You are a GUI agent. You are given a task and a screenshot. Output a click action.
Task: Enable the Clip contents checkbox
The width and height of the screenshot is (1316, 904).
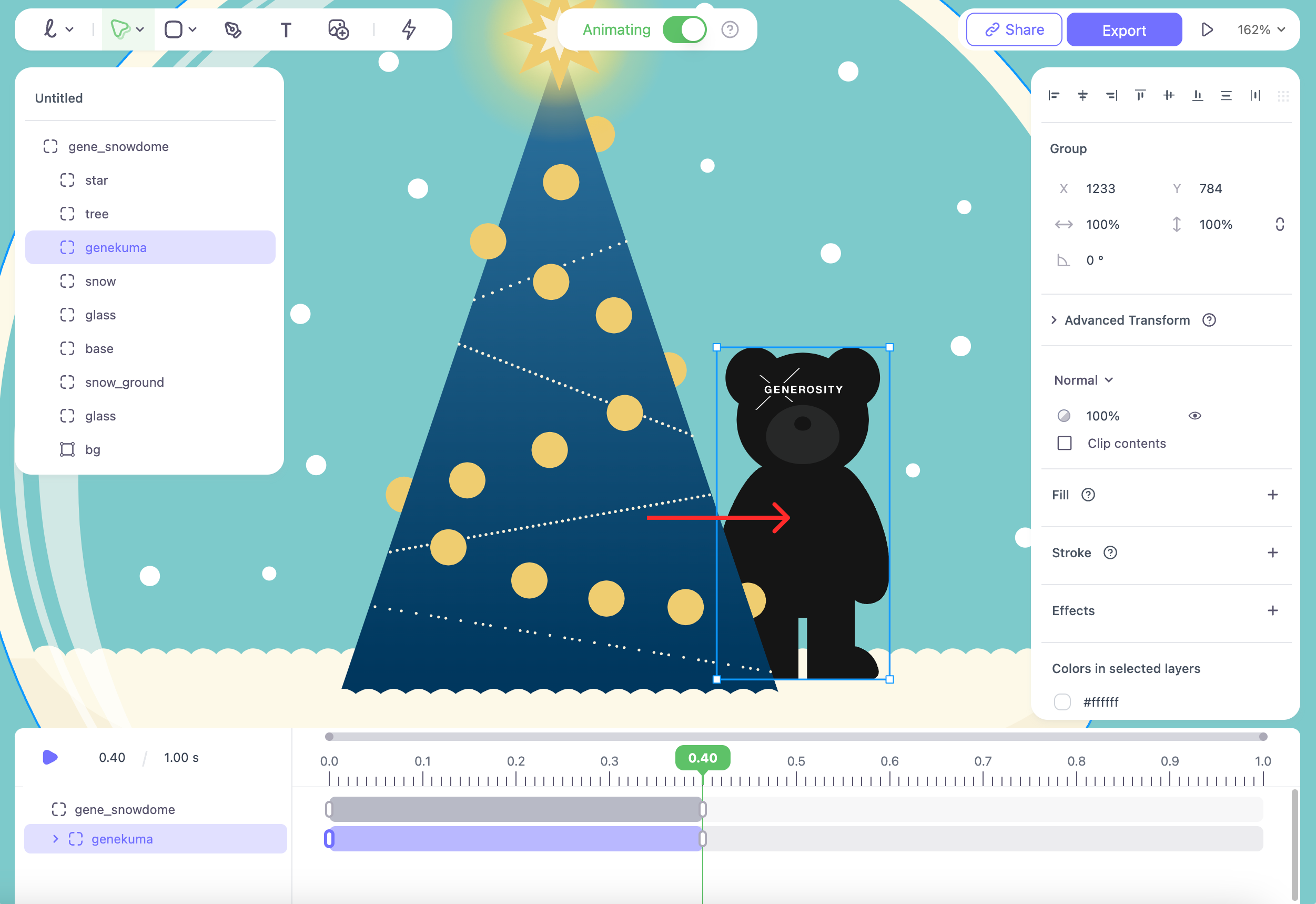pyautogui.click(x=1065, y=443)
